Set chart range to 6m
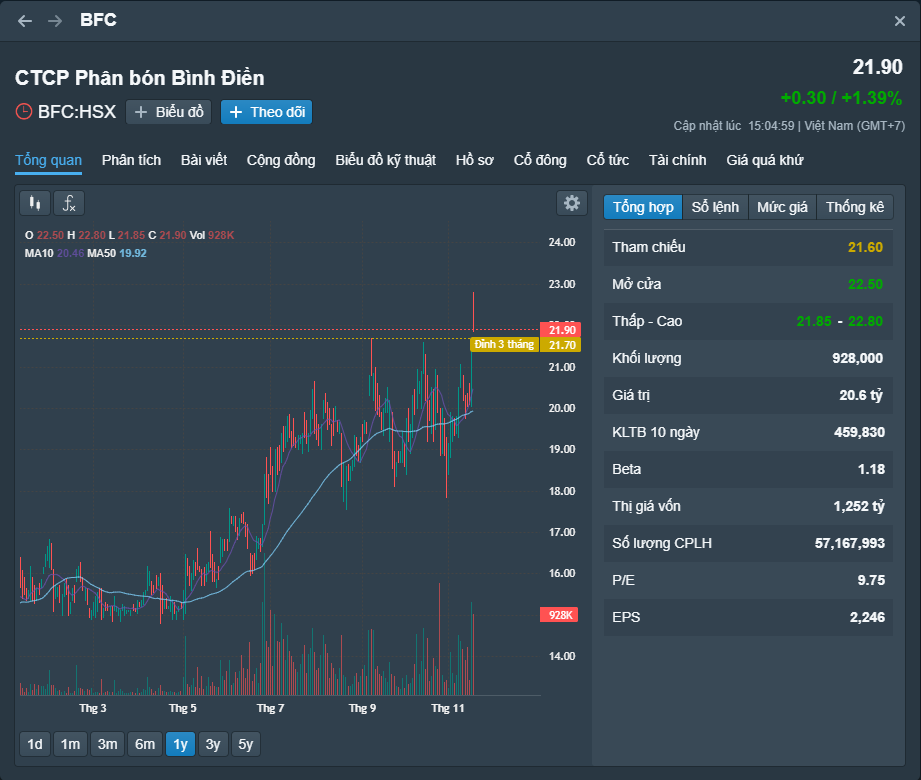This screenshot has height=780, width=921. 145,744
